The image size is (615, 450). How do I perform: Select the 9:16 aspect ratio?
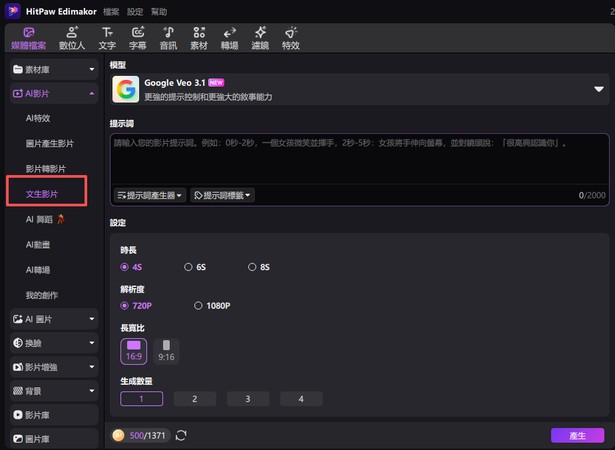coord(166,352)
